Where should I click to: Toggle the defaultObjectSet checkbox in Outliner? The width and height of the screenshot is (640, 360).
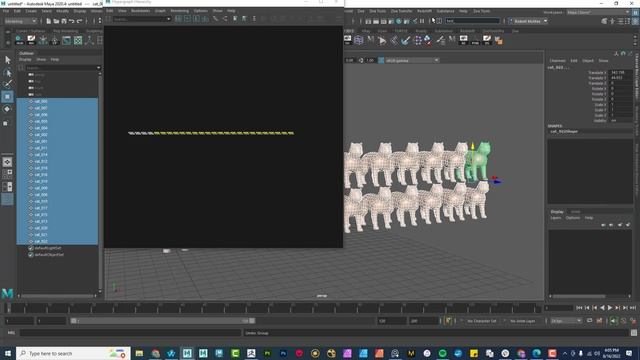[x=31, y=255]
